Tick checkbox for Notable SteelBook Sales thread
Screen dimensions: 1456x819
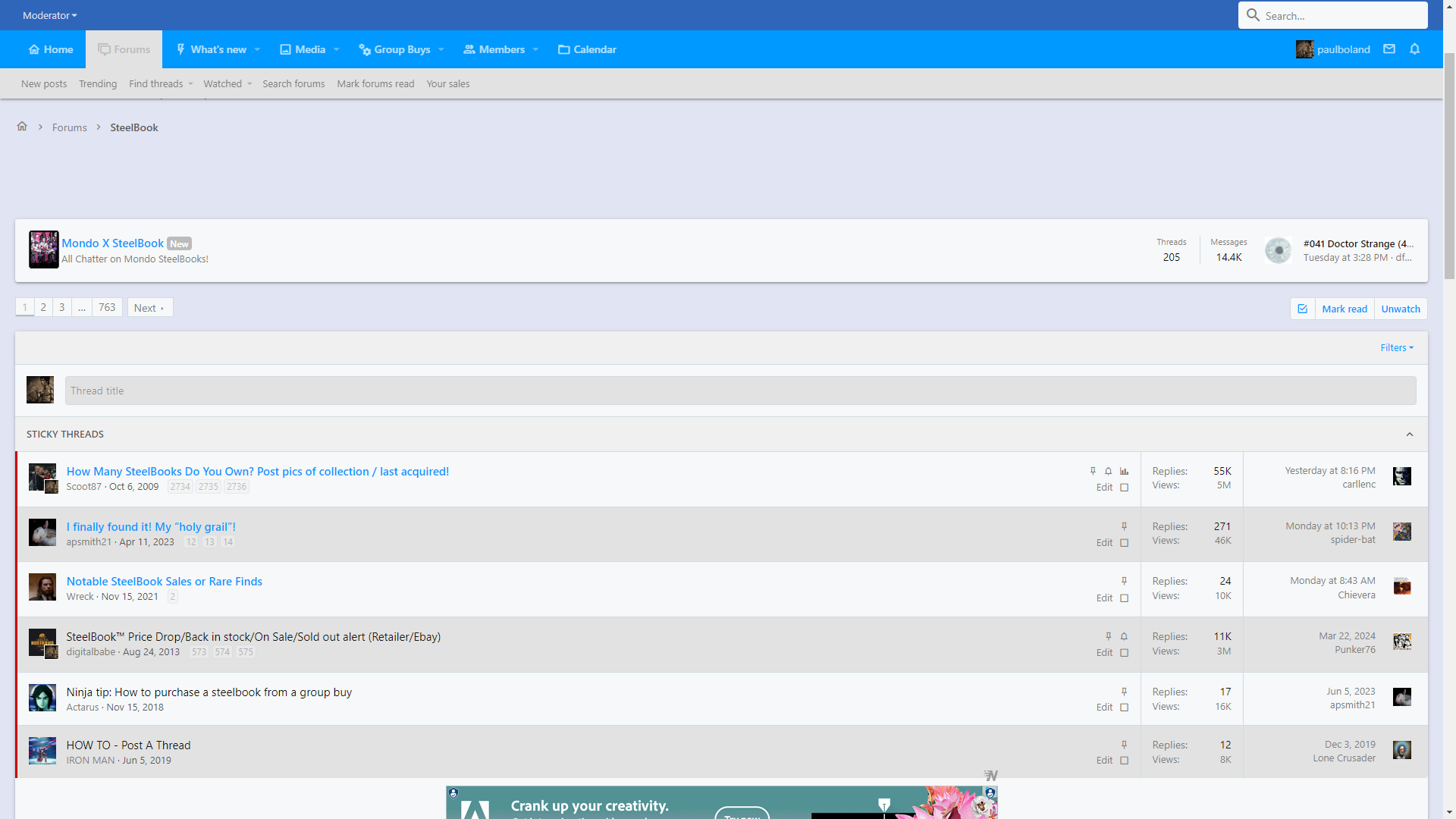(x=1124, y=598)
